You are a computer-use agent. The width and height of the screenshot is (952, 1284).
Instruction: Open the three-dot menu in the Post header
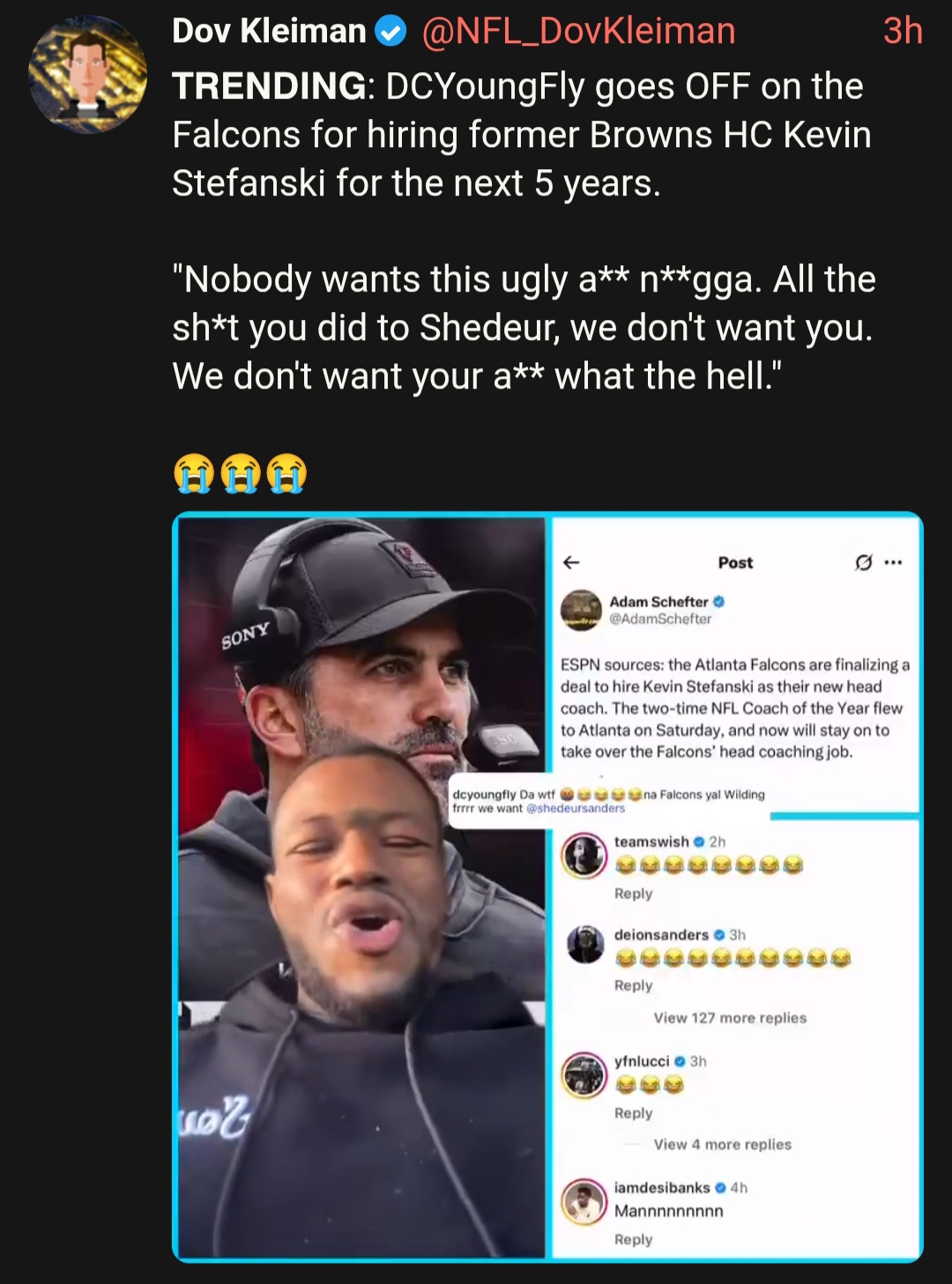coord(893,562)
